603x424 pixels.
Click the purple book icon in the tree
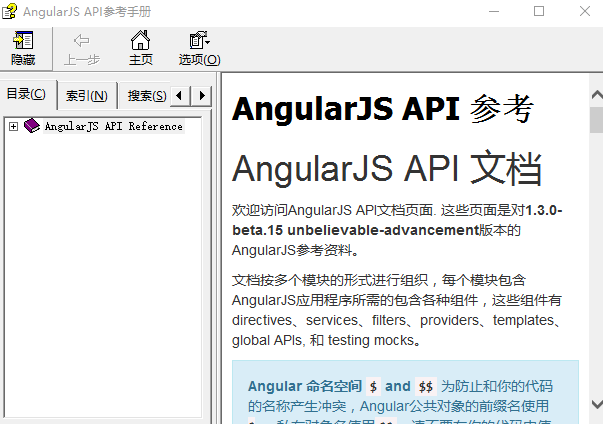pyautogui.click(x=32, y=126)
